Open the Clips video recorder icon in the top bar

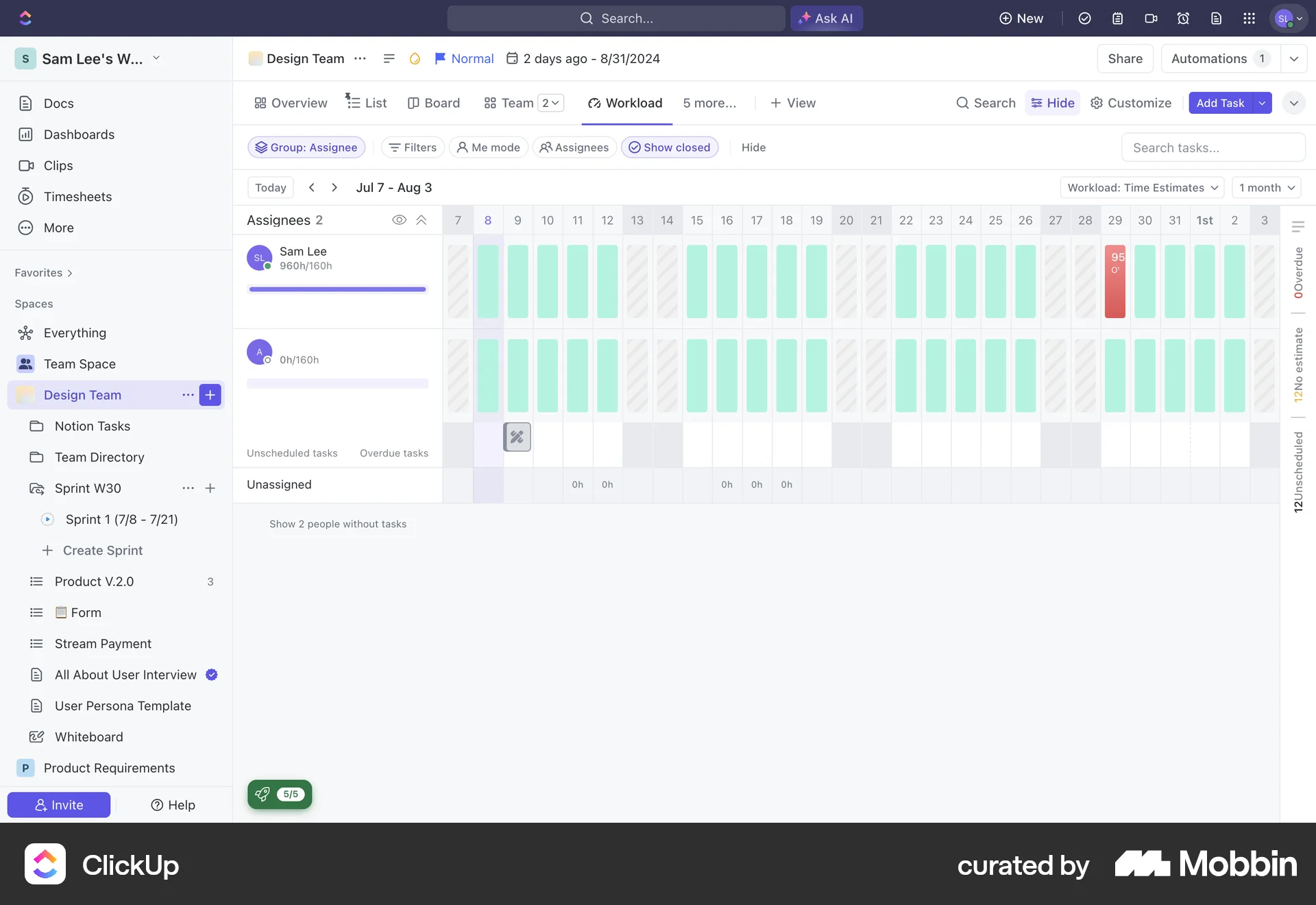pos(1151,19)
